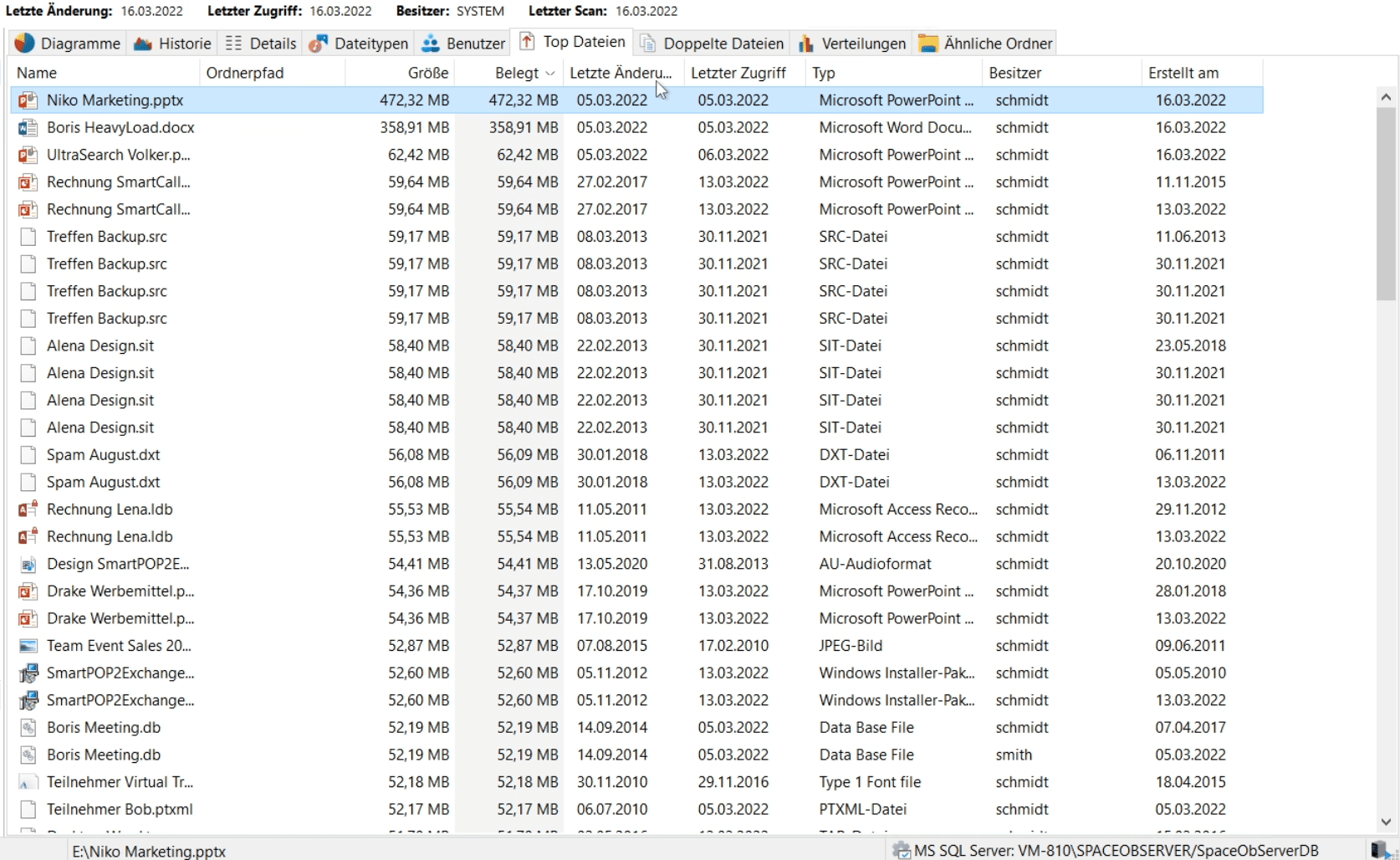Click icon of Drake Werbemittel created 28.01.2018
The height and width of the screenshot is (860, 1400).
28,591
